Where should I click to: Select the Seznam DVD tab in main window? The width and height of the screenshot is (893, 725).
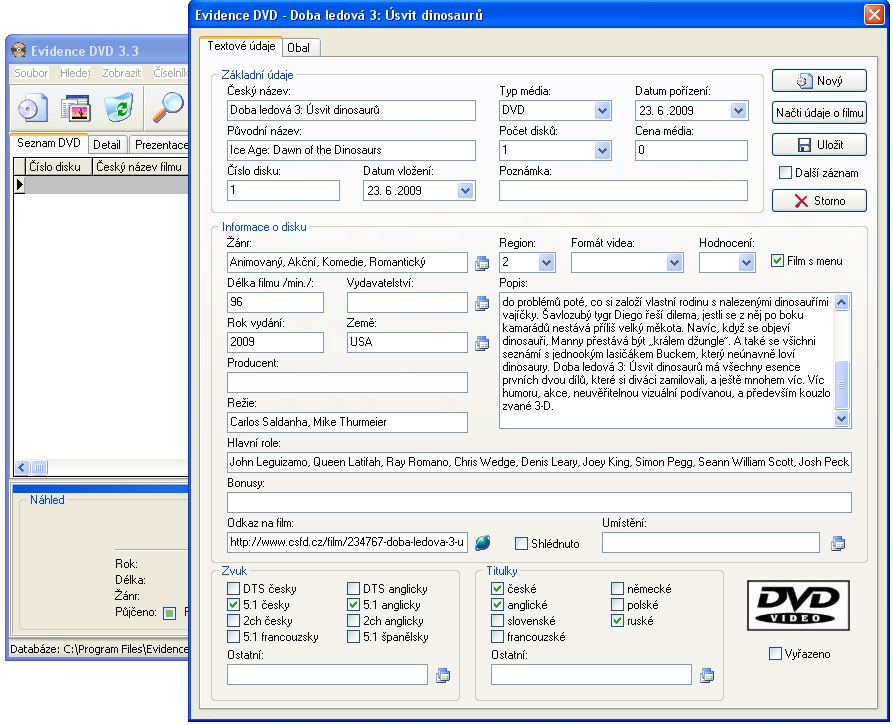[x=49, y=143]
